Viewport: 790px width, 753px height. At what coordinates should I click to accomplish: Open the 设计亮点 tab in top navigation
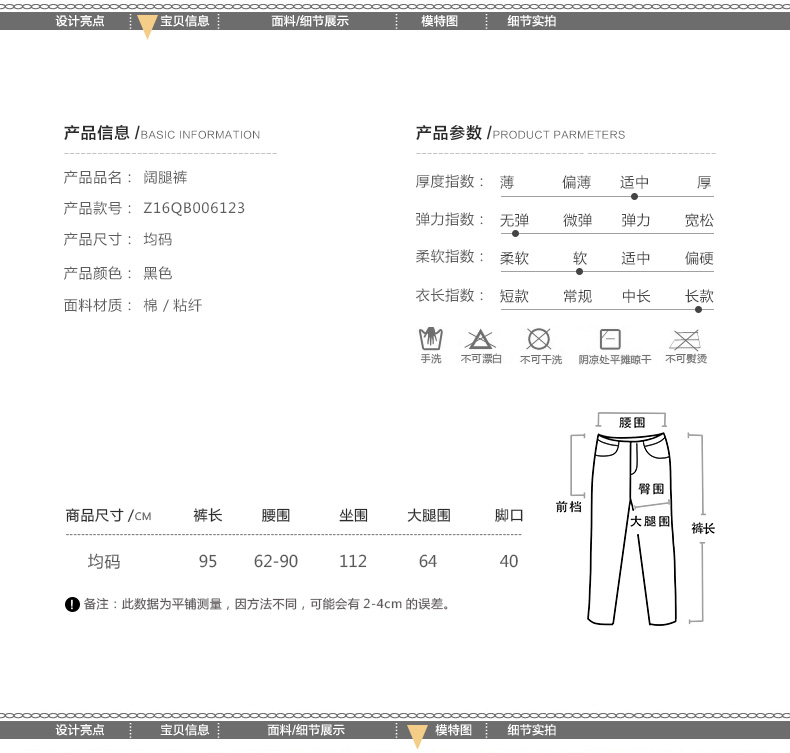[80, 20]
